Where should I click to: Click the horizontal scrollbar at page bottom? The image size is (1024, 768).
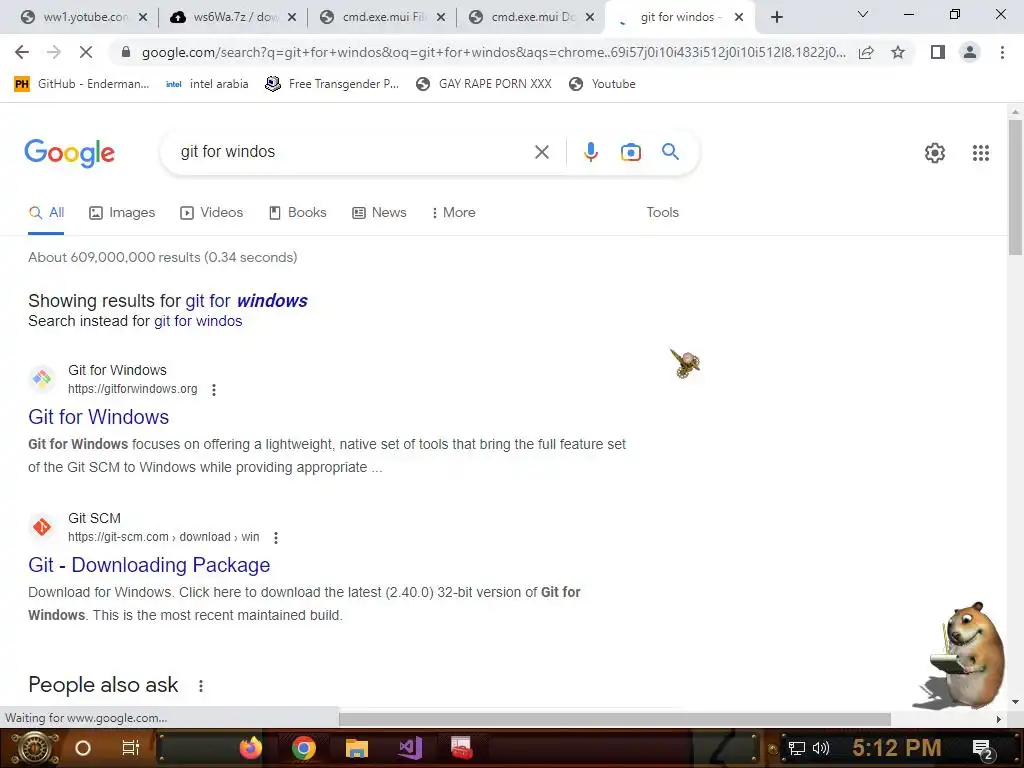tap(615, 718)
